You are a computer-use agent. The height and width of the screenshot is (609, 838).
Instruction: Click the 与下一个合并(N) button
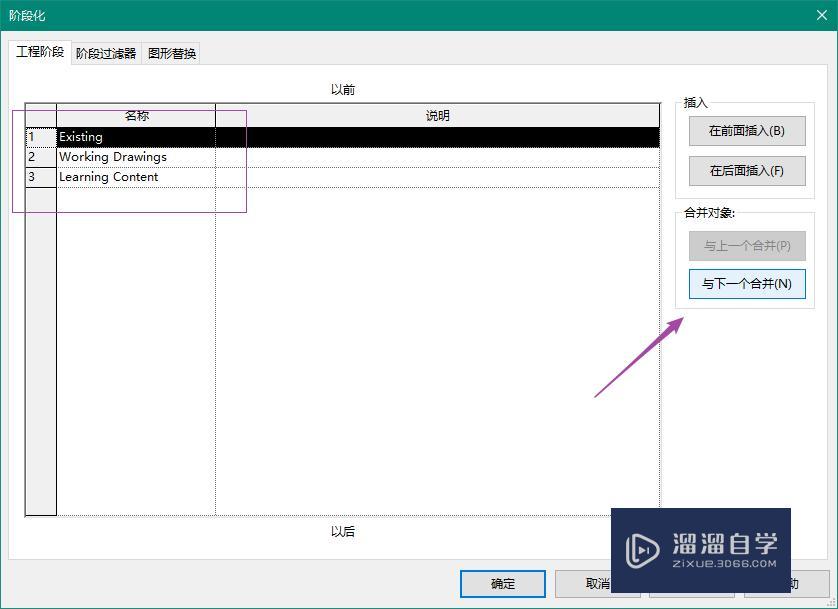747,284
